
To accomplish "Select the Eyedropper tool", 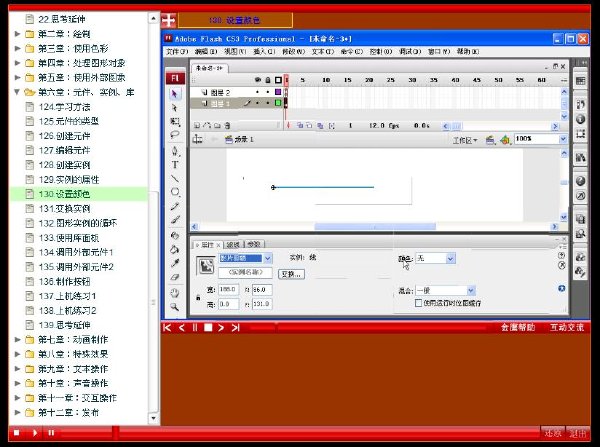I will pyautogui.click(x=175, y=263).
